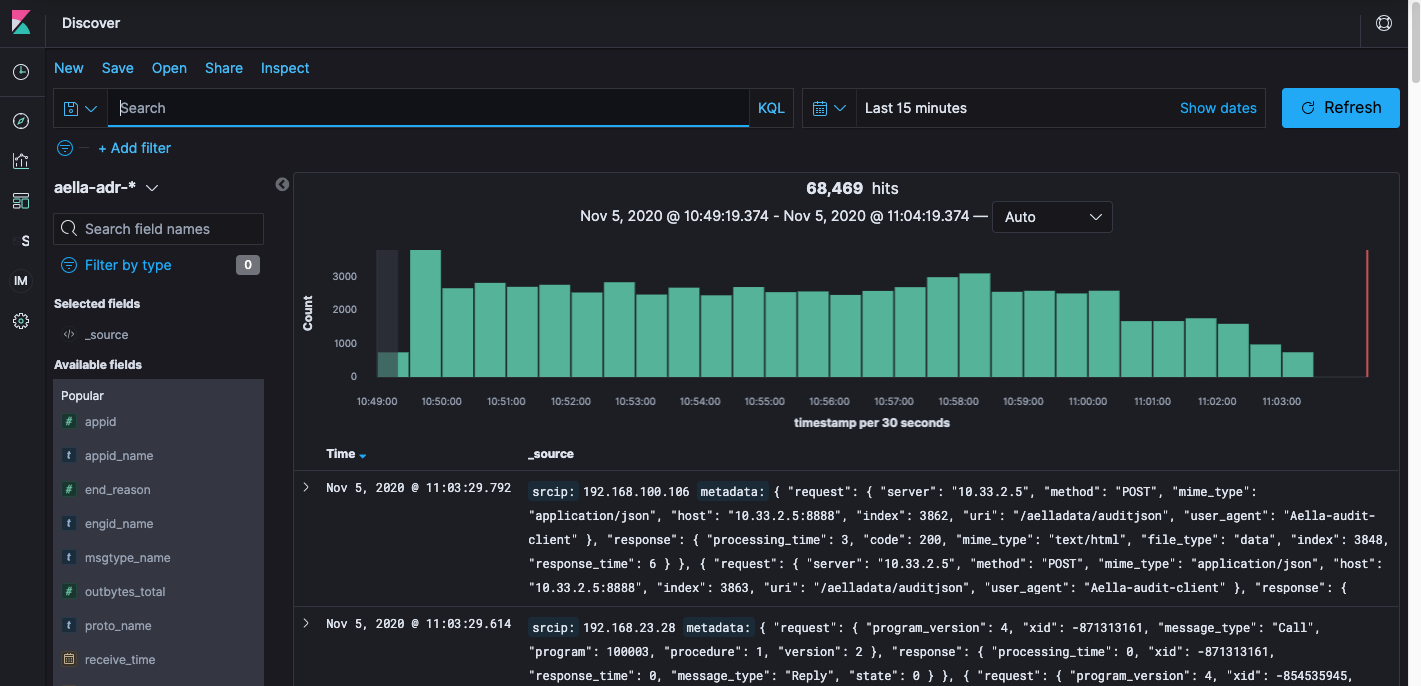Open the Share menu
Image resolution: width=1421 pixels, height=686 pixels.
pos(224,68)
